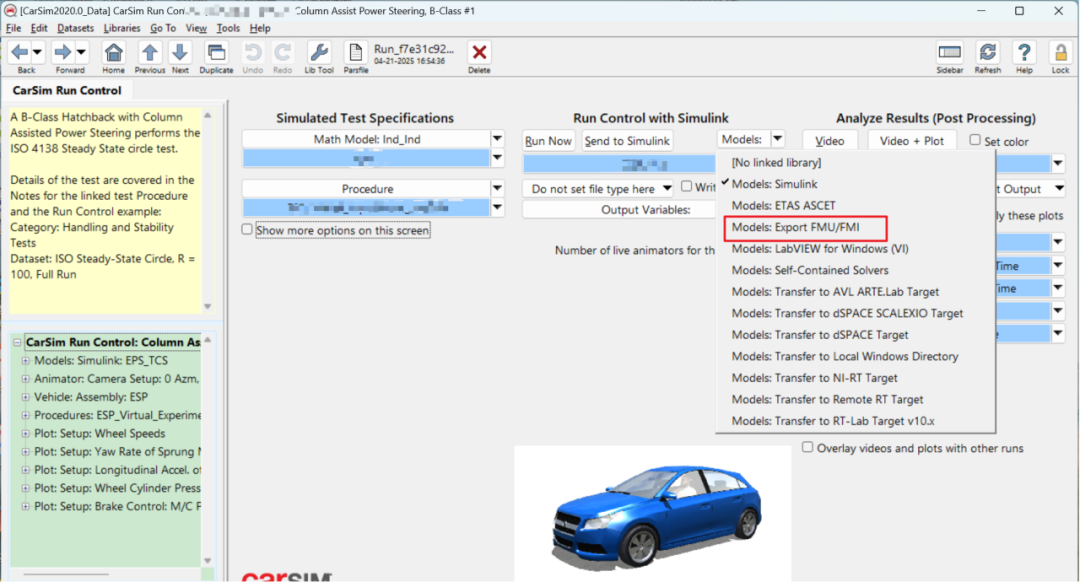Select Plot: Setup: Brake Control tree item
1080x582 pixels.
pos(117,506)
